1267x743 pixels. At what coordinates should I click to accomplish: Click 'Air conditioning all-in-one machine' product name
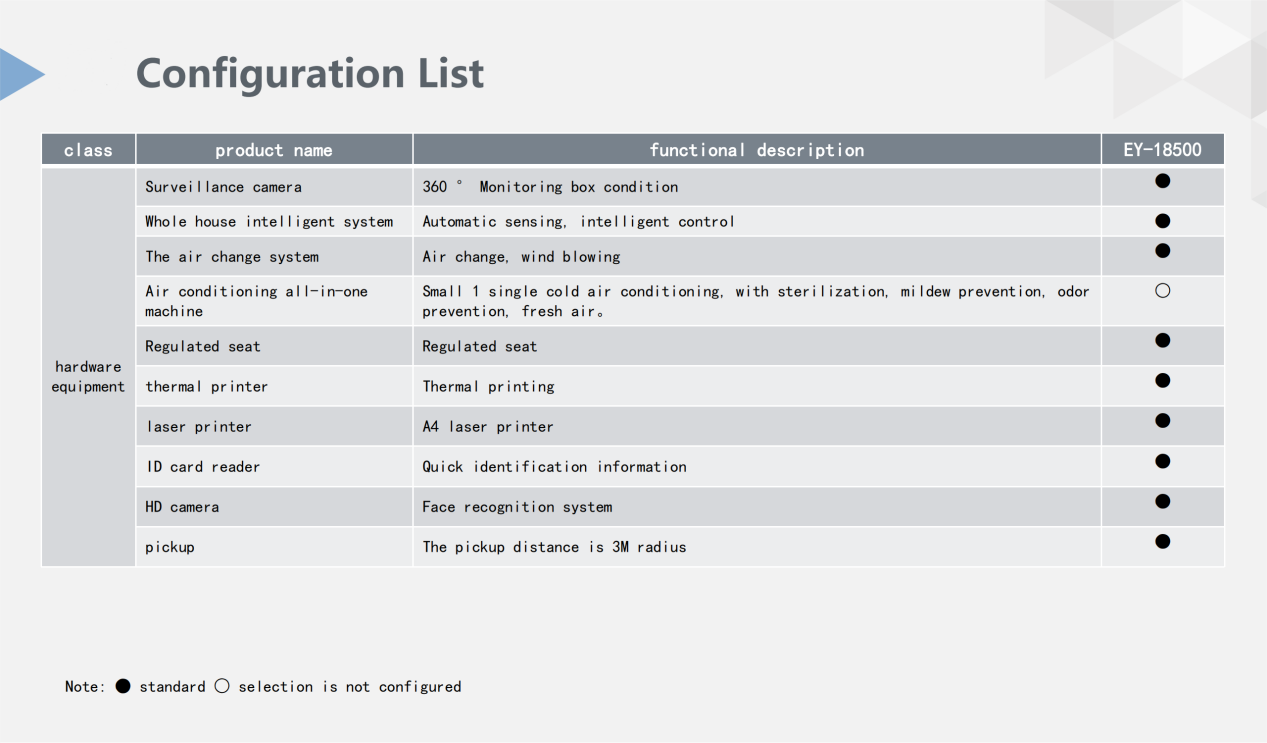pyautogui.click(x=256, y=301)
